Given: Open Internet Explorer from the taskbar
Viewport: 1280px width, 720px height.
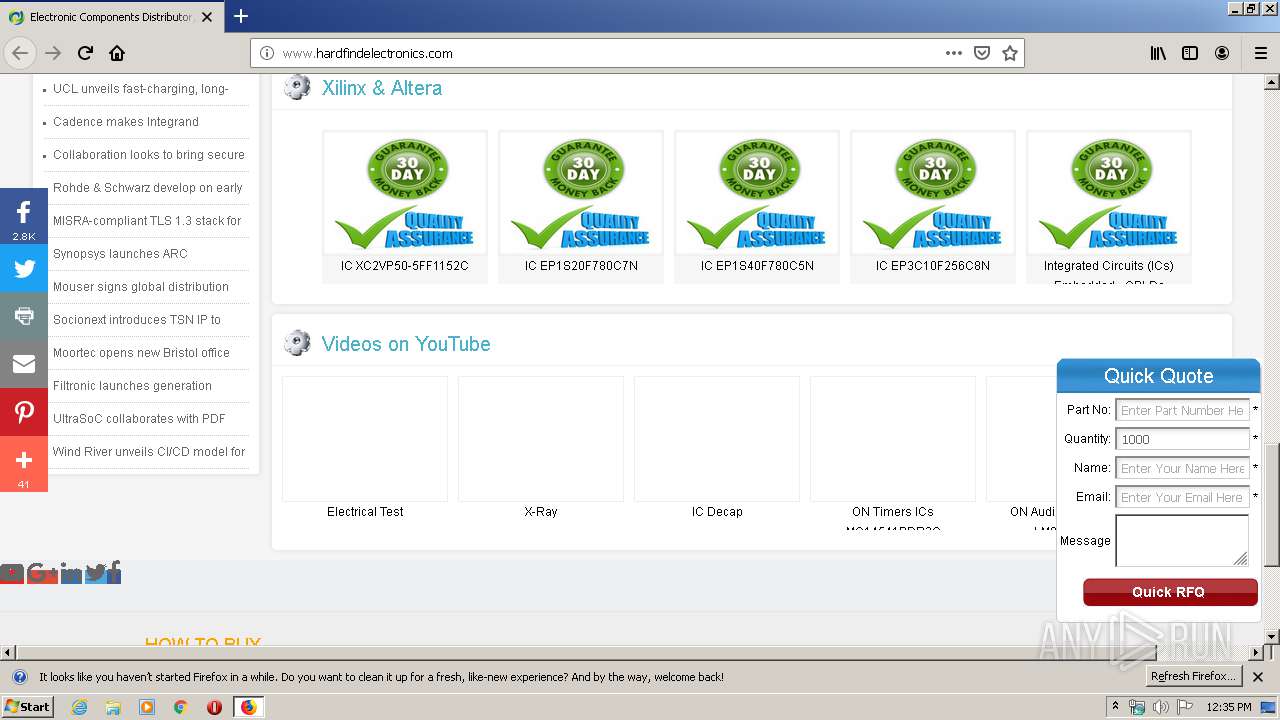Looking at the screenshot, I should 80,707.
